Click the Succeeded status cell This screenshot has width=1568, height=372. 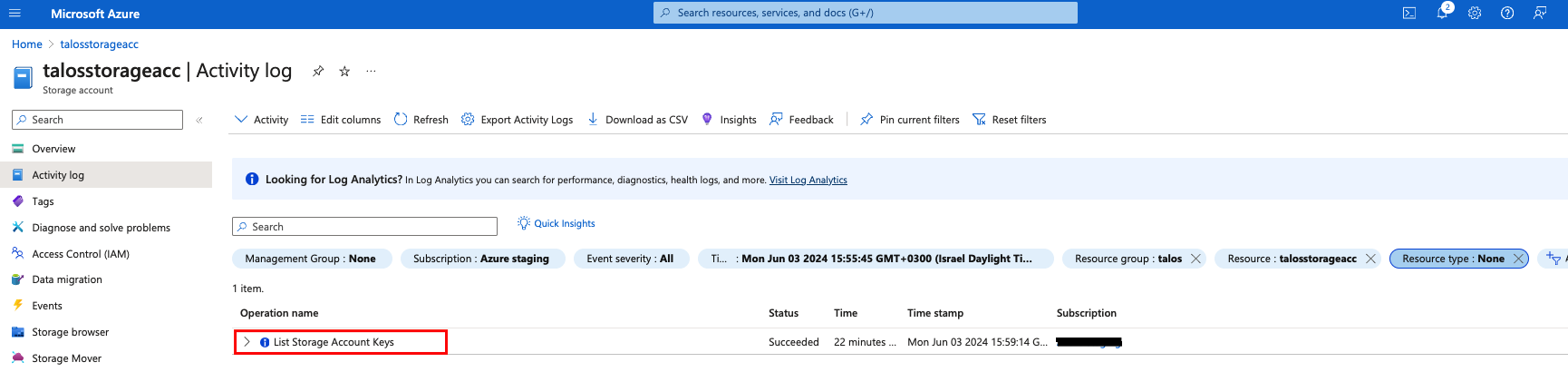click(794, 342)
